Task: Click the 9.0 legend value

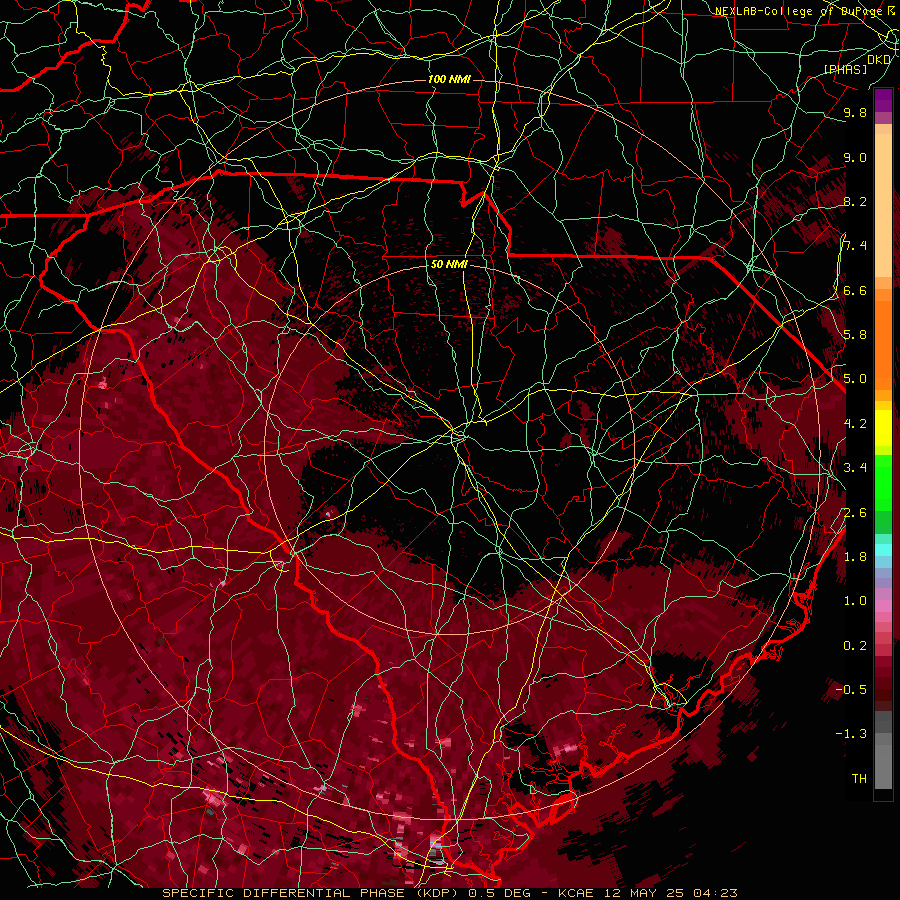Action: coord(855,158)
